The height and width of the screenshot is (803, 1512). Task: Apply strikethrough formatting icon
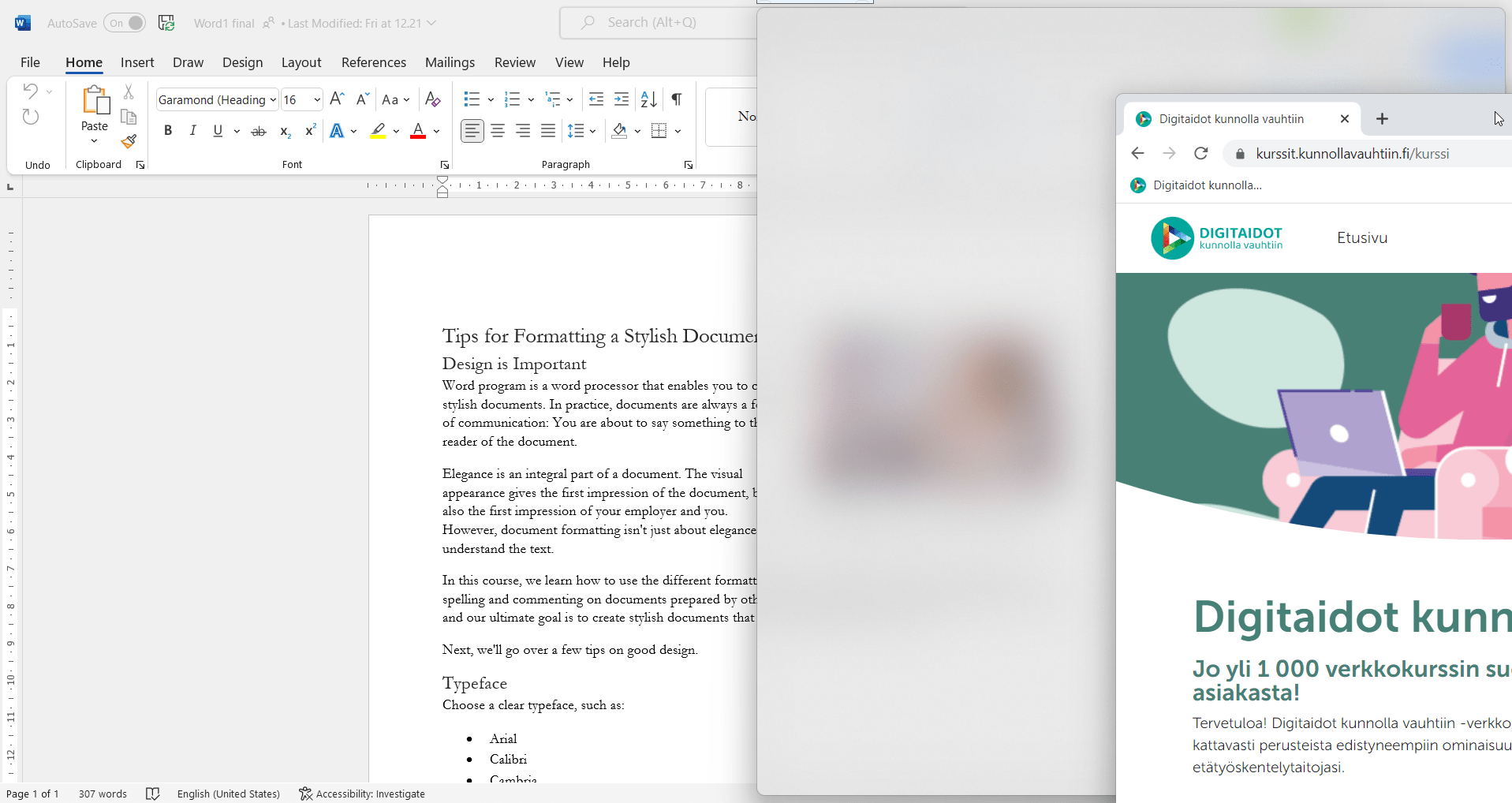click(259, 131)
